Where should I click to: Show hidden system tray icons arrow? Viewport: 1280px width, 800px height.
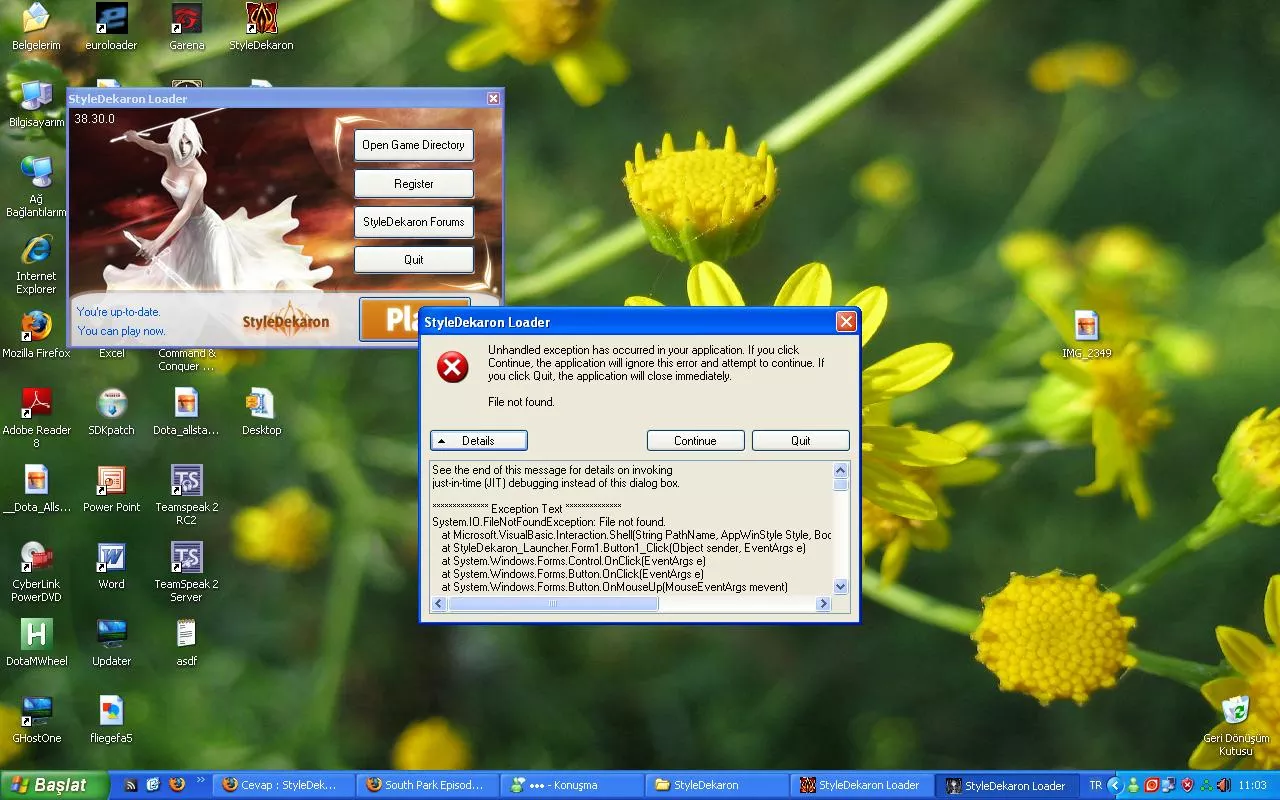tap(1116, 785)
